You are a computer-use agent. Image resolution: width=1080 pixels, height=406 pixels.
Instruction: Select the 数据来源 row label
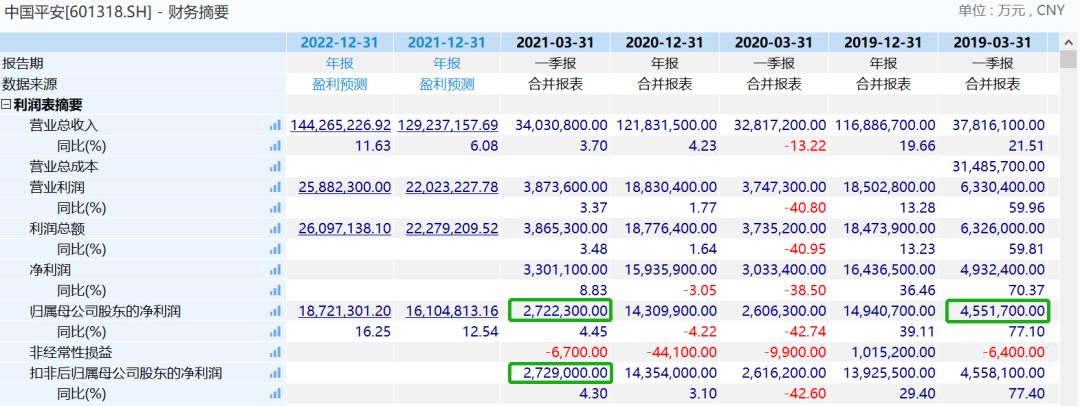pos(30,85)
